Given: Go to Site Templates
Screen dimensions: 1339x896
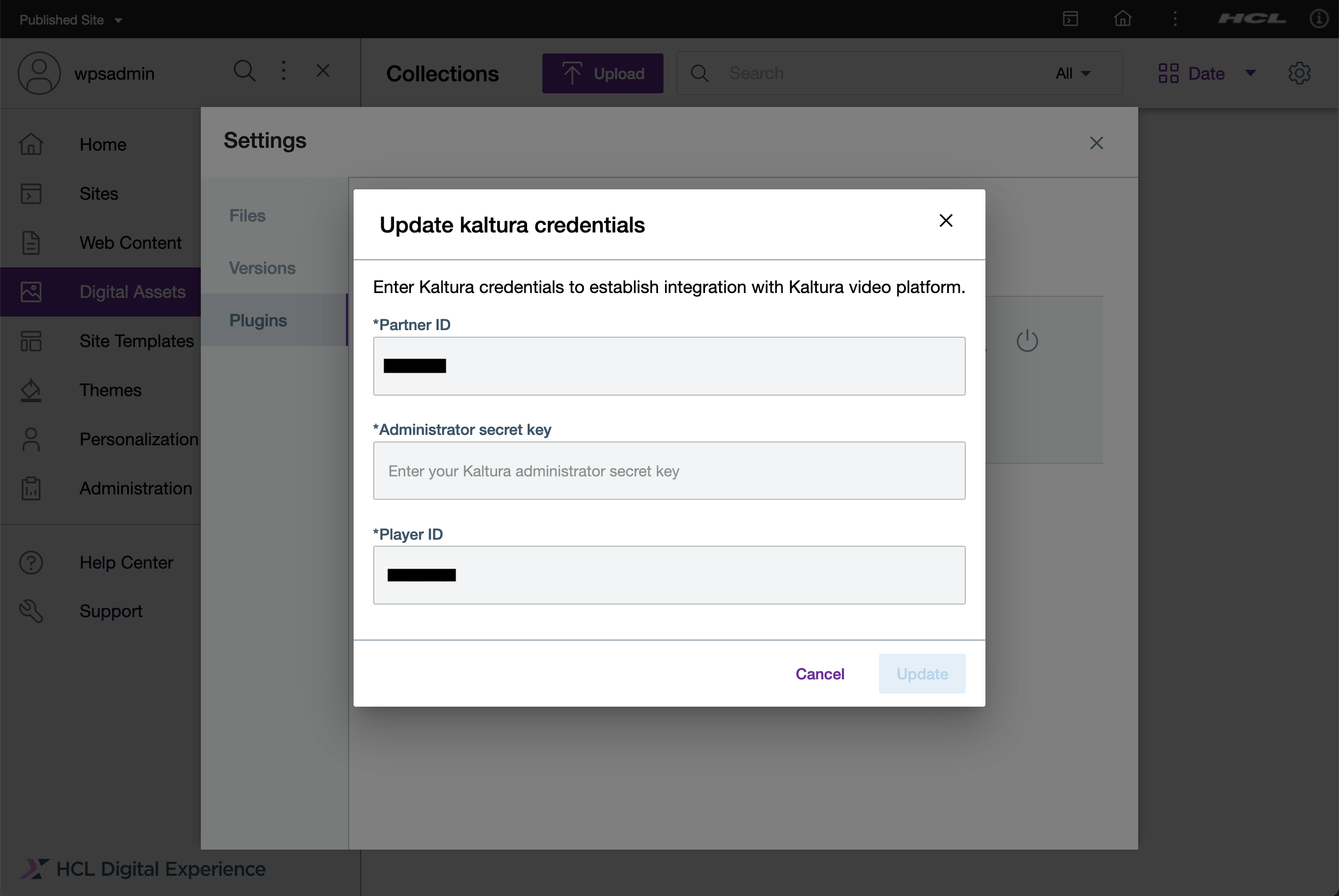Looking at the screenshot, I should pyautogui.click(x=136, y=341).
